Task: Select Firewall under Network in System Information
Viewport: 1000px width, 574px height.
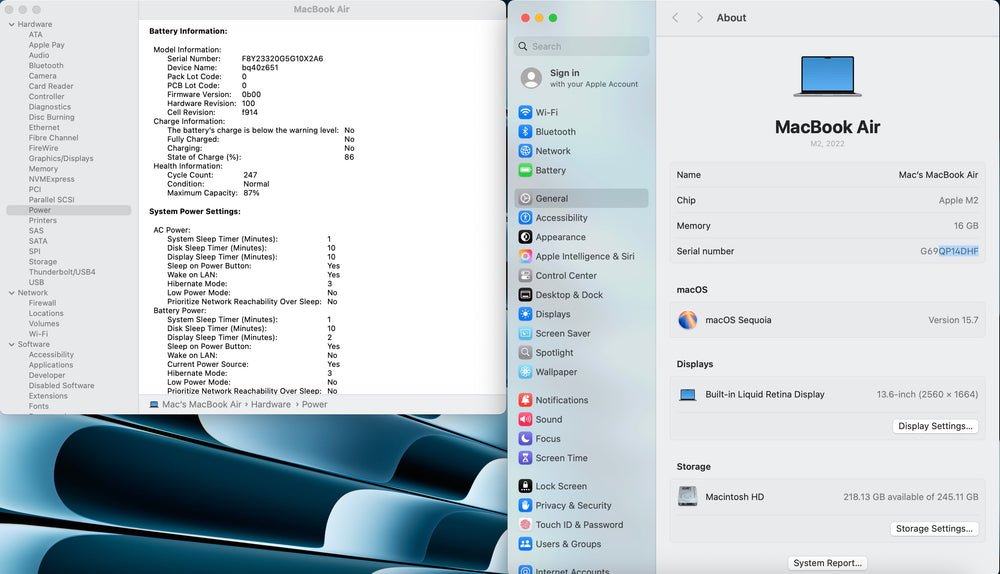Action: pyautogui.click(x=42, y=303)
